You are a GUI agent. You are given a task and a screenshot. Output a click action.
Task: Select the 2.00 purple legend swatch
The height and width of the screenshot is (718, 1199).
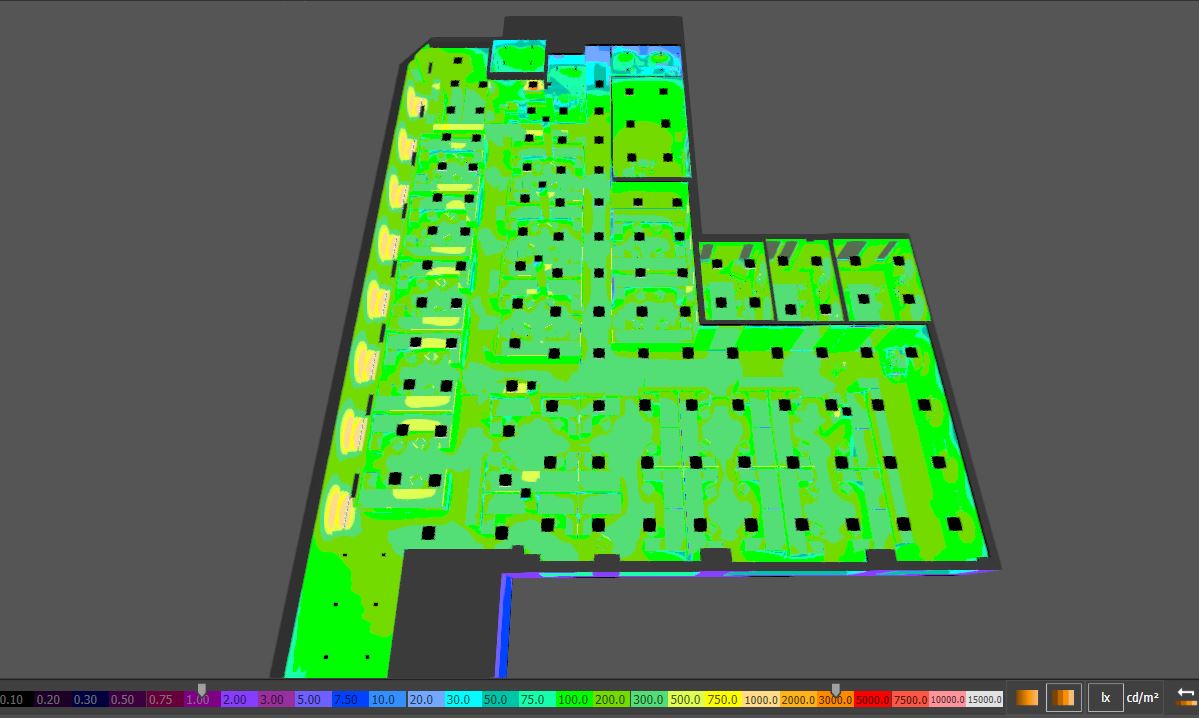234,700
